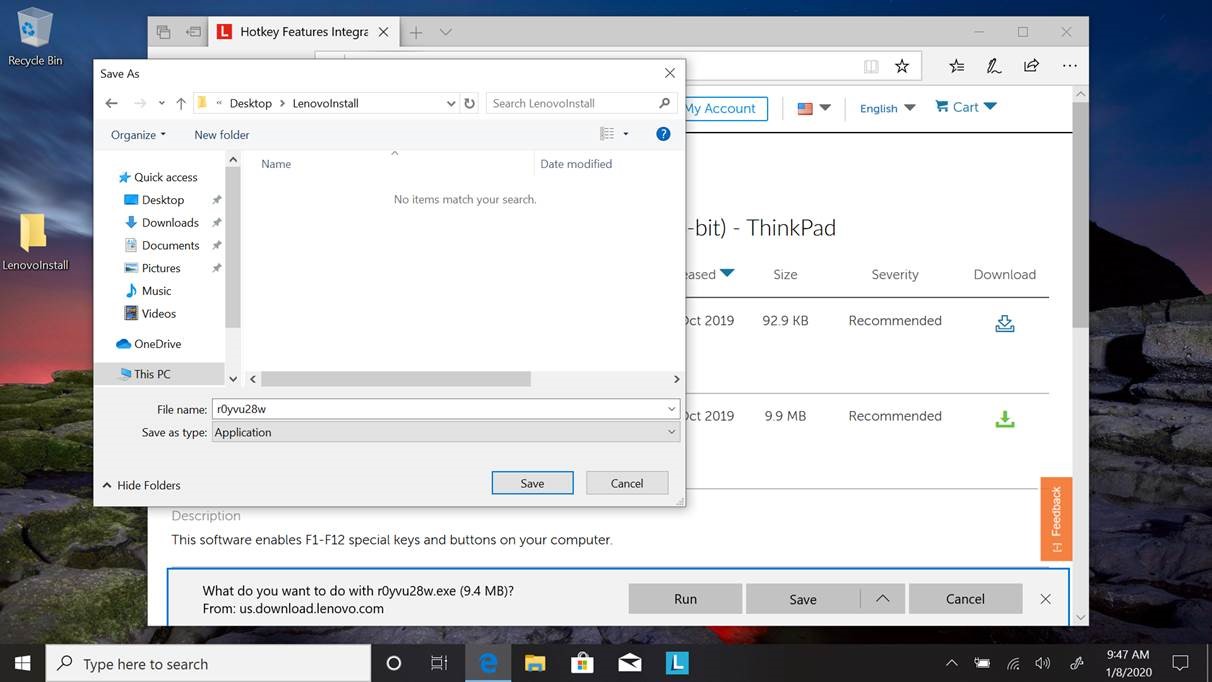This screenshot has width=1212, height=682.
Task: Open File Explorer from taskbar
Action: coord(535,663)
